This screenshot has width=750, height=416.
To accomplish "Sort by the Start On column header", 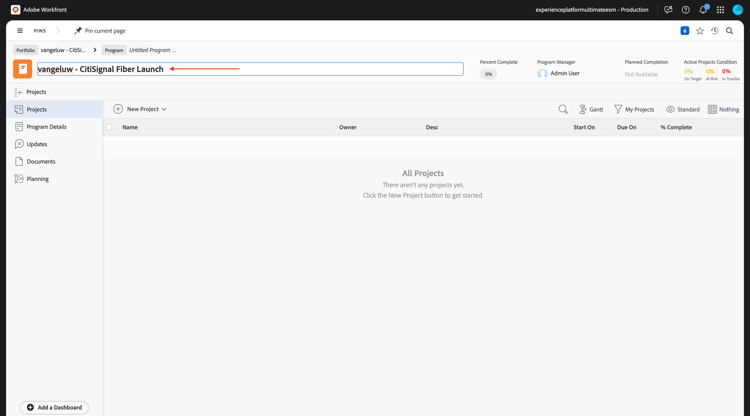I will [584, 127].
